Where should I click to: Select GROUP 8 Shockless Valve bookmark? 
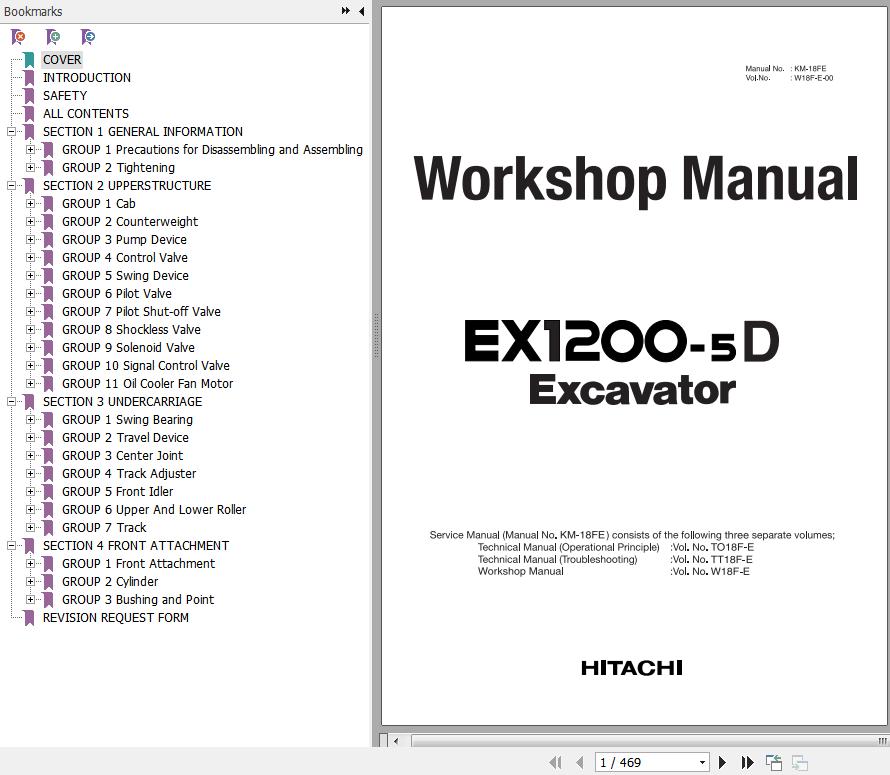click(x=131, y=330)
